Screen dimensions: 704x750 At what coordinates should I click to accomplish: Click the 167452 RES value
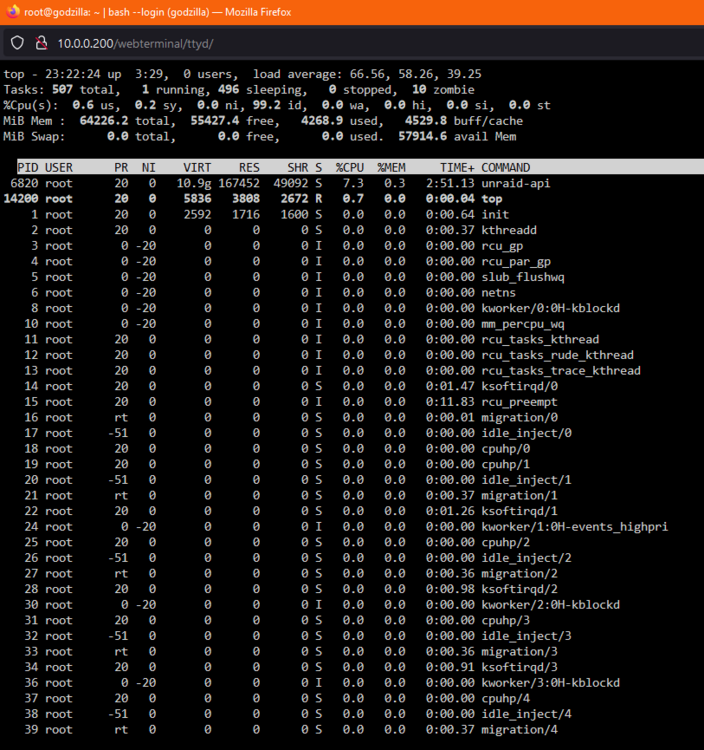(239, 183)
